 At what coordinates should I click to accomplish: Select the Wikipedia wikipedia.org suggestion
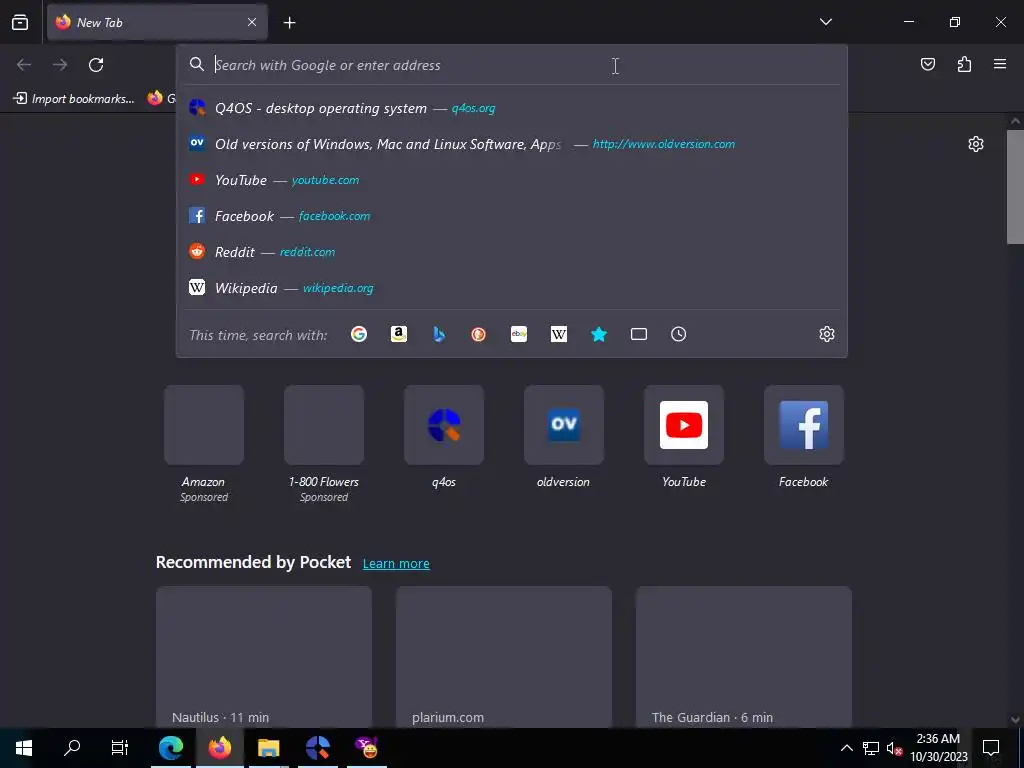point(511,288)
